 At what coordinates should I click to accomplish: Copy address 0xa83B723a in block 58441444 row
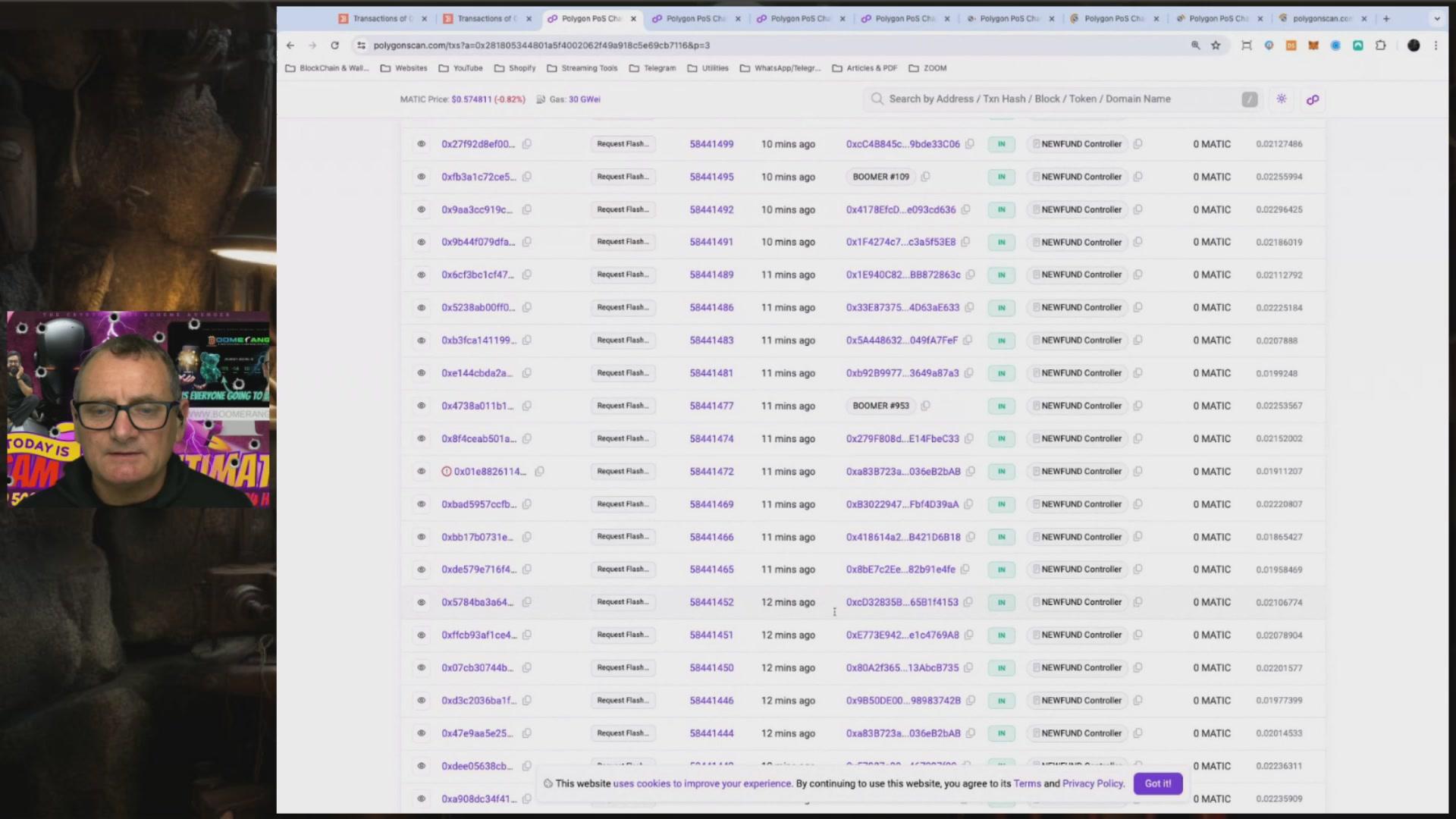click(971, 733)
